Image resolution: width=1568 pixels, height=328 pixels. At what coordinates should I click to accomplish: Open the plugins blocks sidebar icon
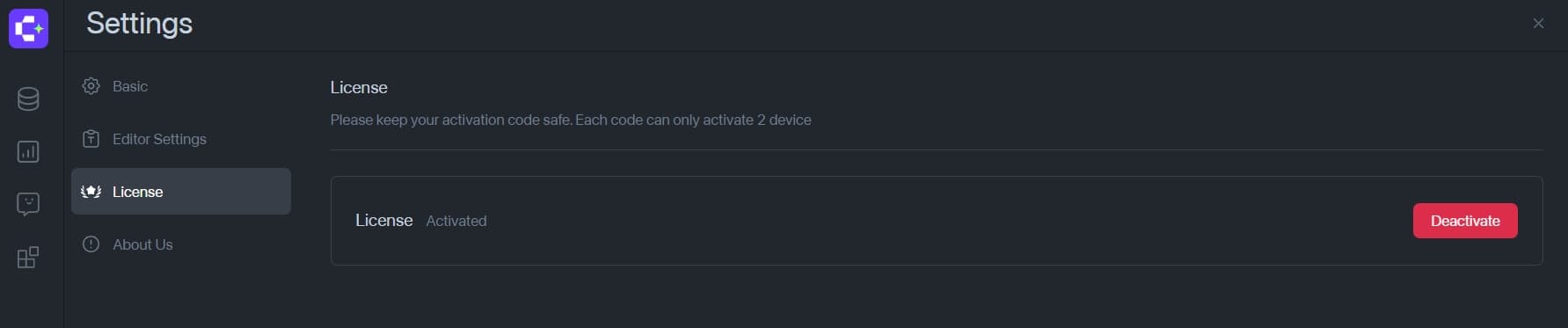point(28,257)
